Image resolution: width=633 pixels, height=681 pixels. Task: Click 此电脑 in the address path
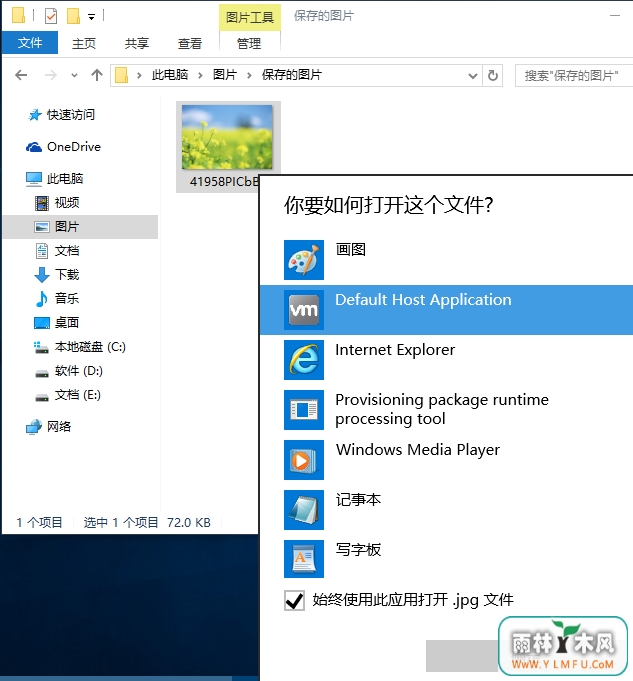click(x=170, y=75)
